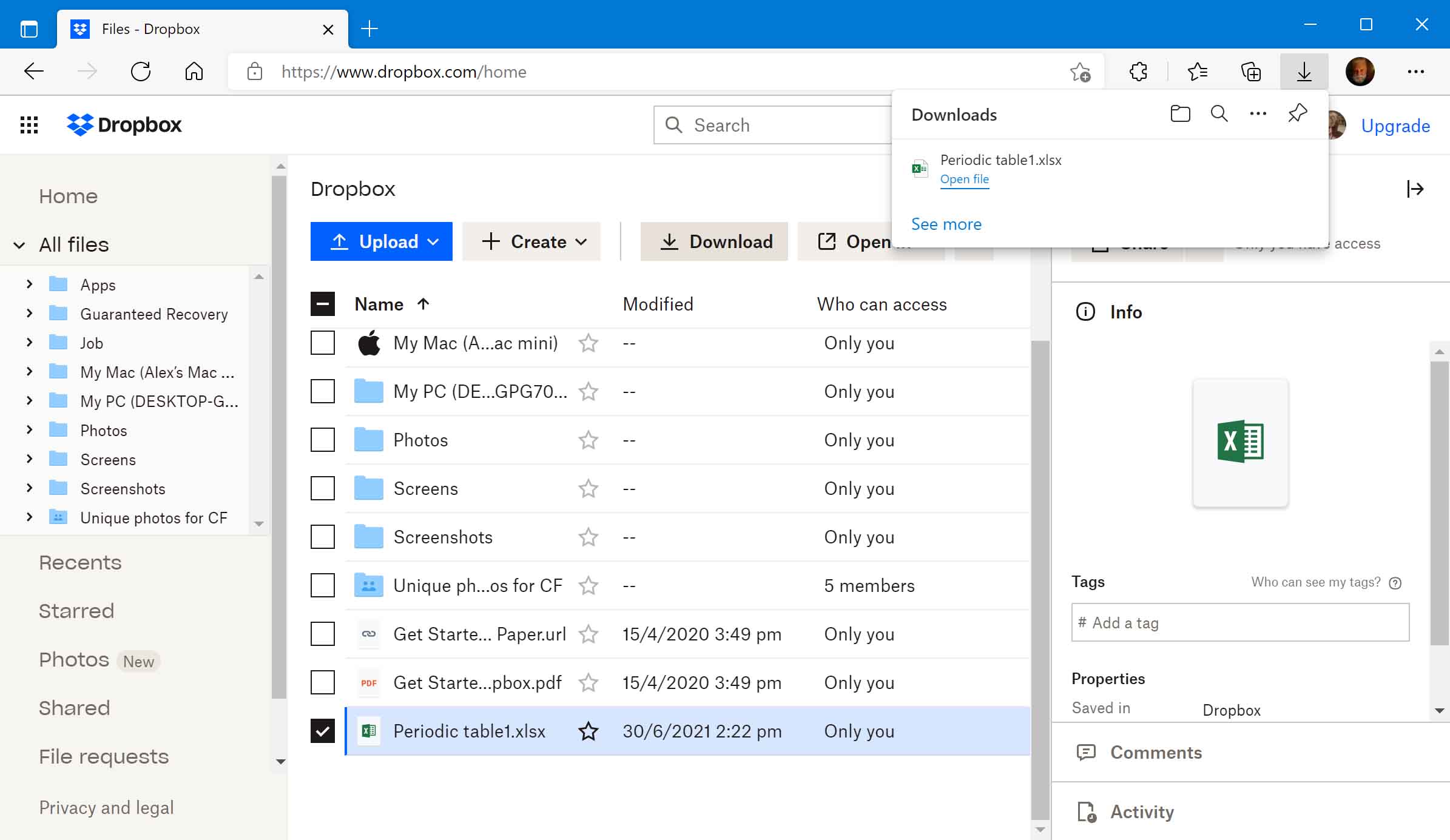Expand the Job folder in sidebar
Screen dimensions: 1450x840
(x=29, y=342)
